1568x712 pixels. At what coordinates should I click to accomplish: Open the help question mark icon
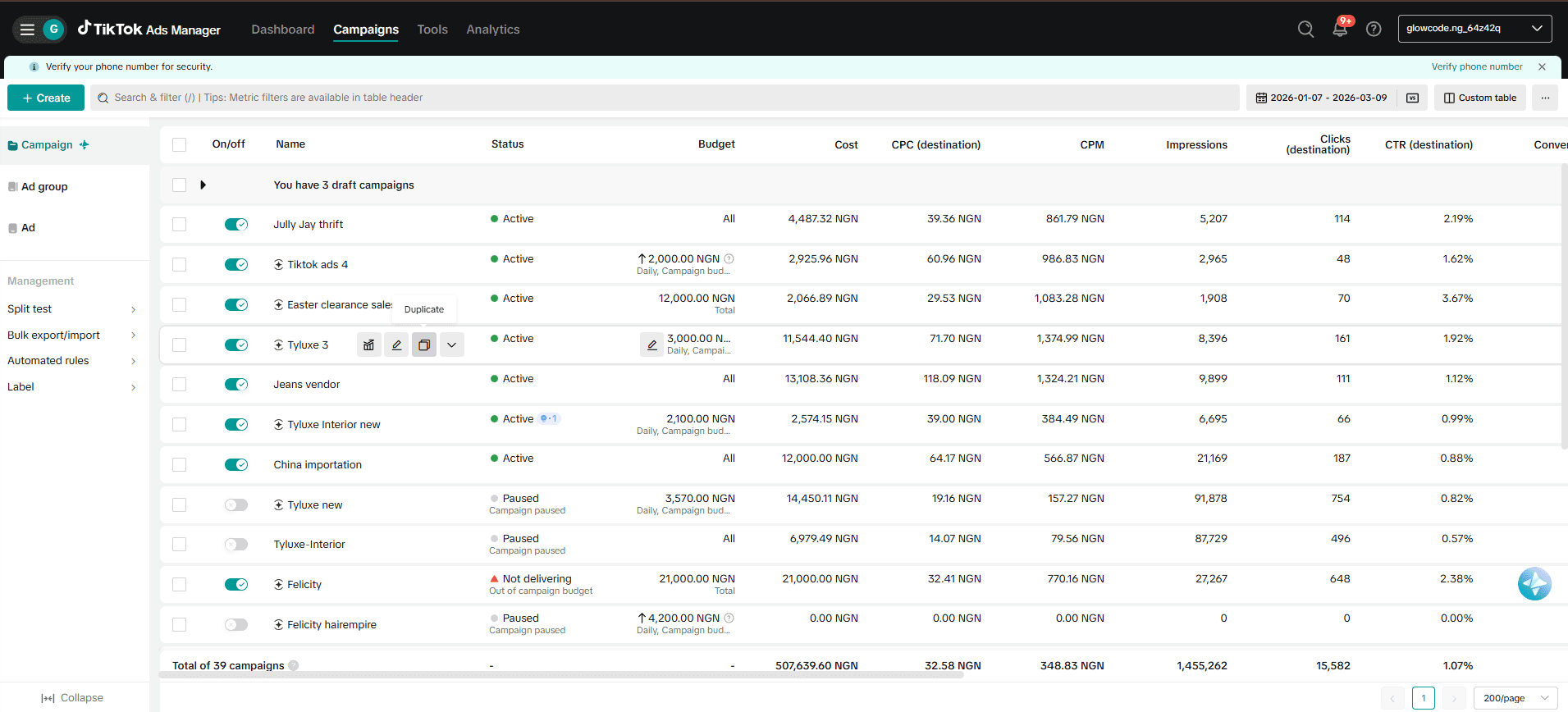[1374, 30]
